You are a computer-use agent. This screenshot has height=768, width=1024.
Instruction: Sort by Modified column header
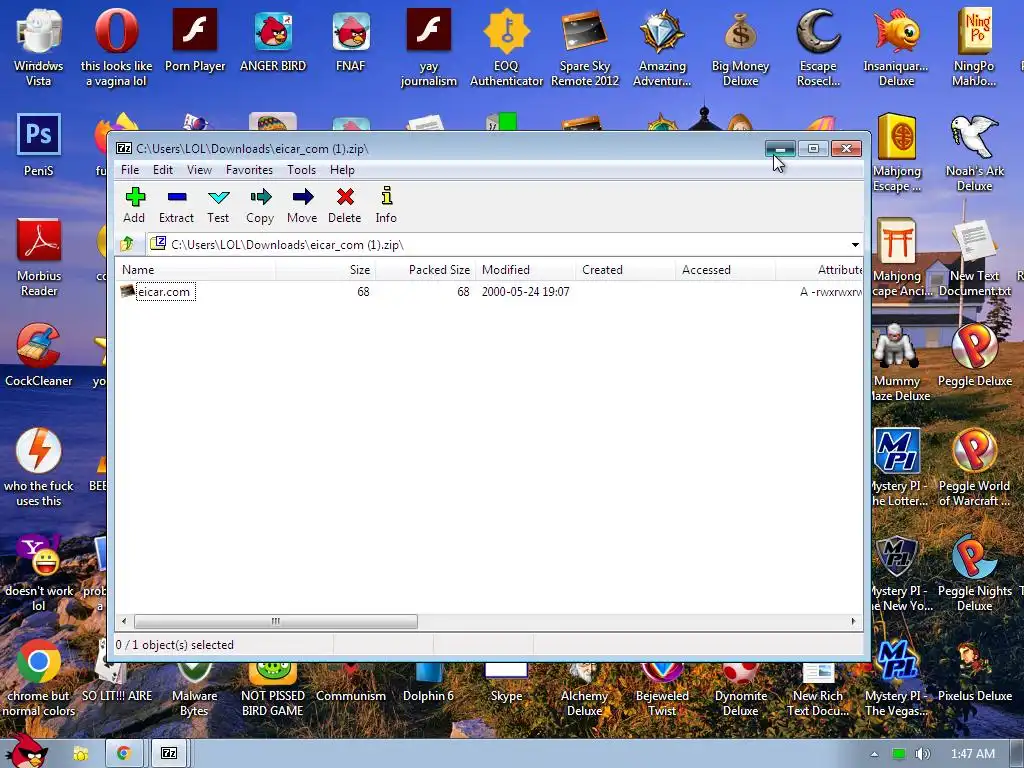(526, 270)
